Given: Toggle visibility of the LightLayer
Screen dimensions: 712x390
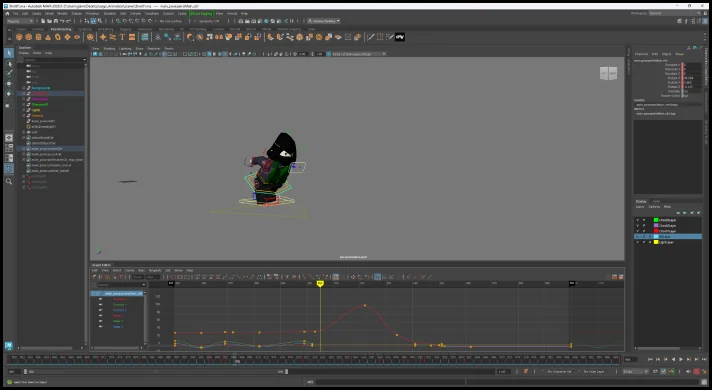Looking at the screenshot, I should [638, 242].
